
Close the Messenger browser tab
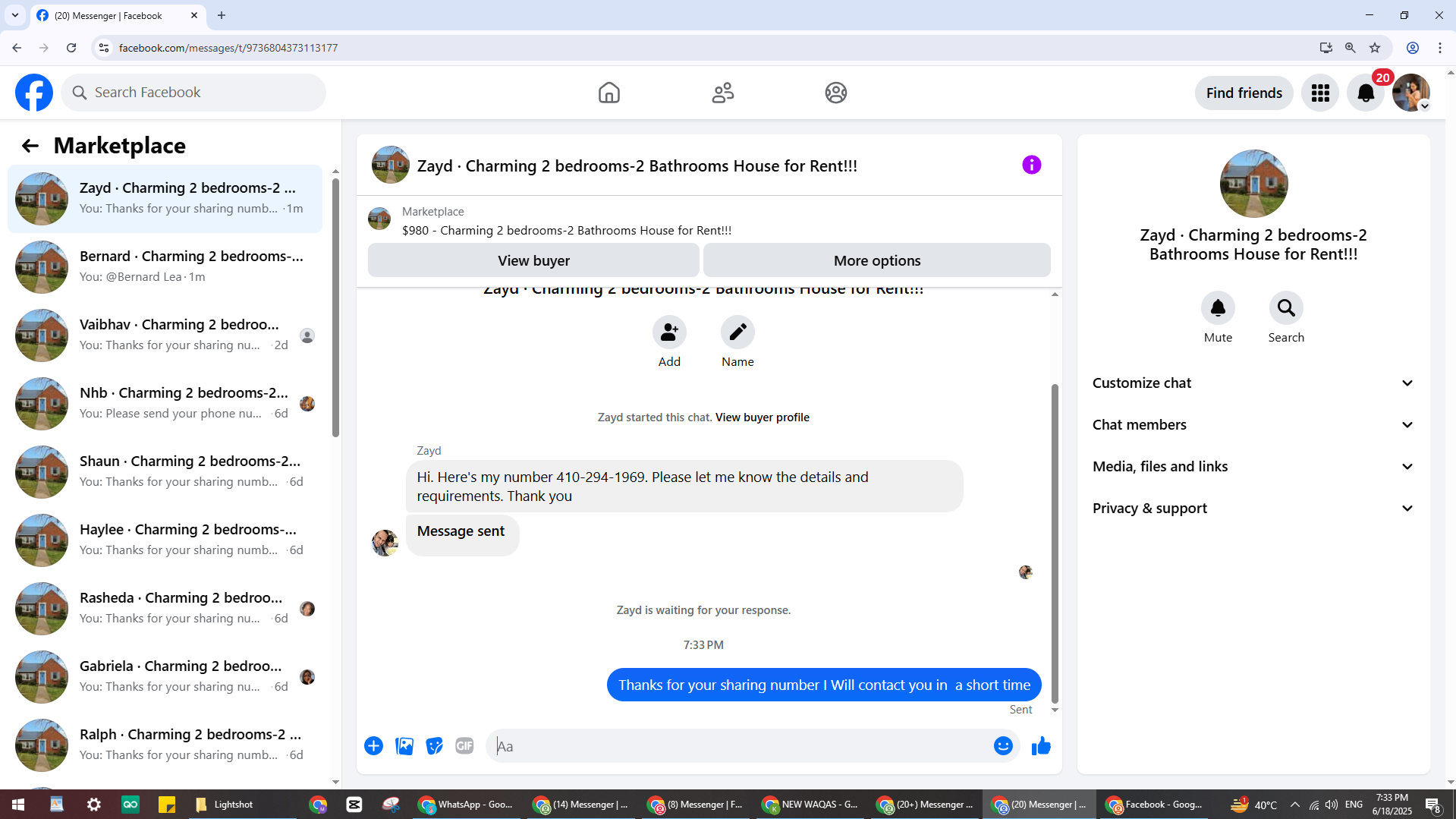point(194,15)
